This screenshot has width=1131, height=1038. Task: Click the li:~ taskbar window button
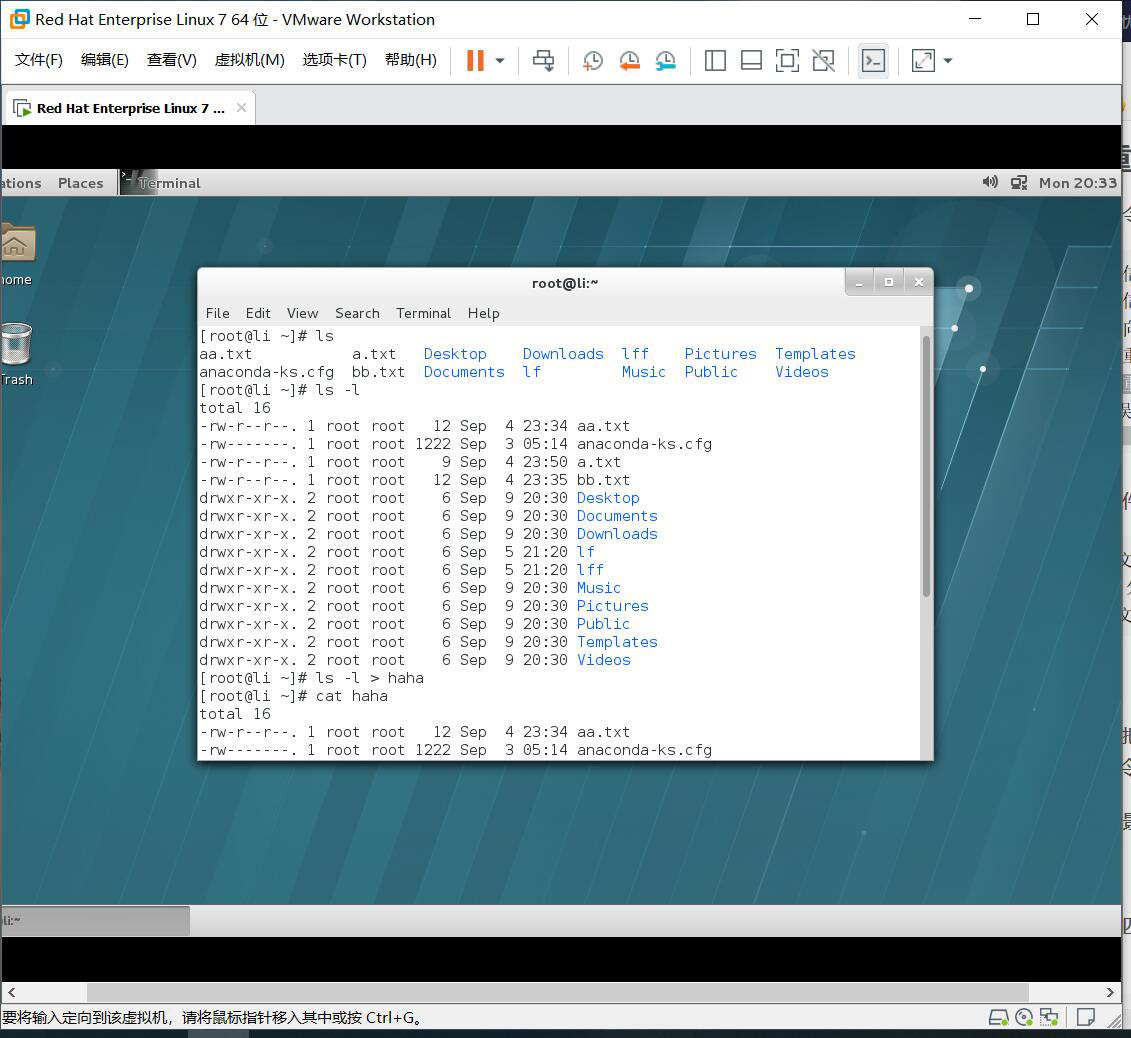(95, 920)
